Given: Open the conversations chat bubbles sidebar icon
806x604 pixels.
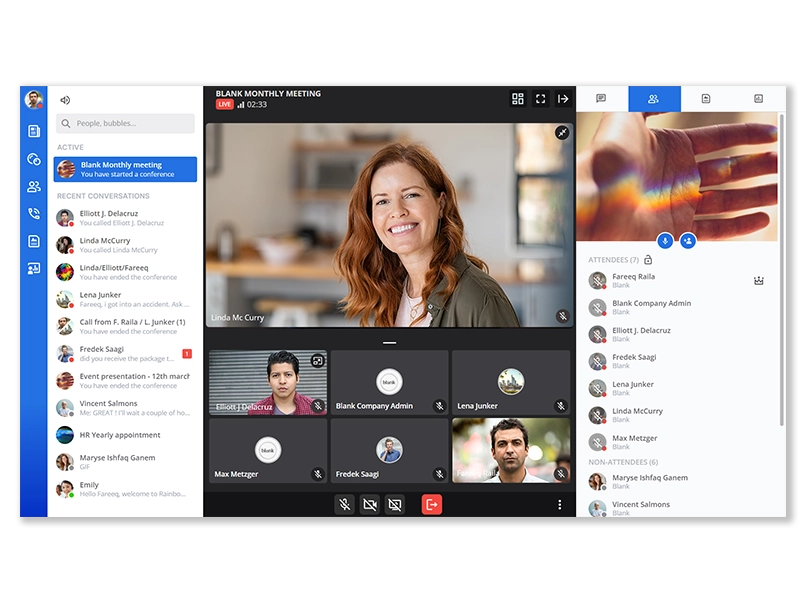Looking at the screenshot, I should tap(34, 159).
